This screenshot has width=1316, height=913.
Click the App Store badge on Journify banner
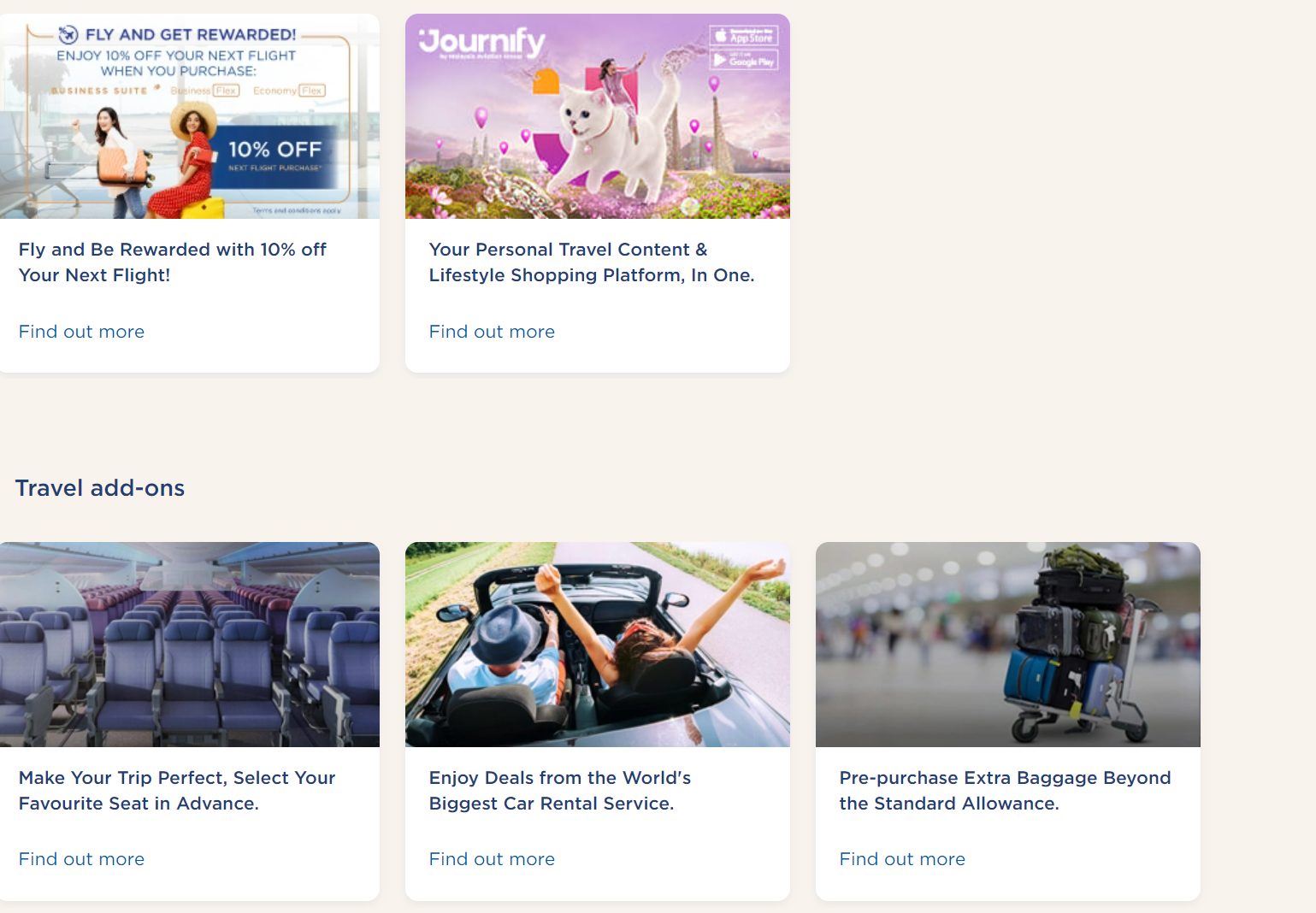(744, 36)
